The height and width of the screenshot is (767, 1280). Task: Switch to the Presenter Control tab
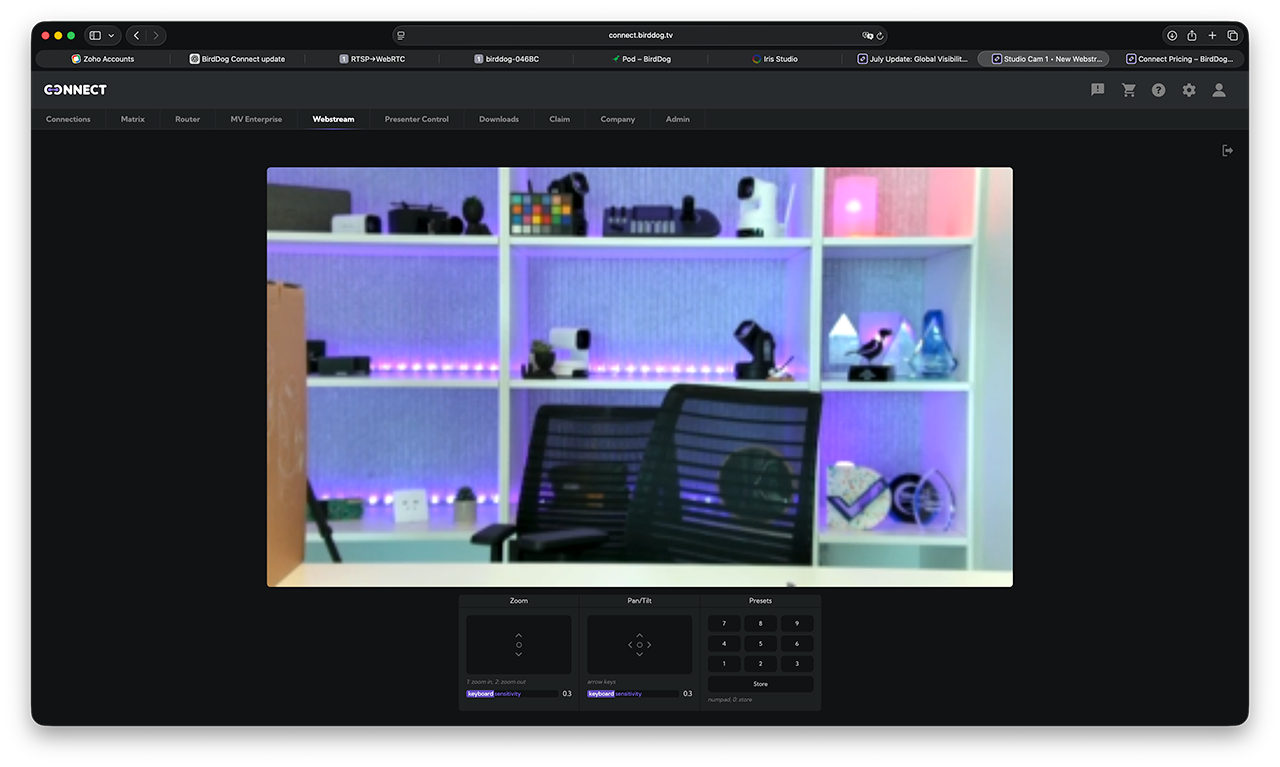tap(416, 119)
